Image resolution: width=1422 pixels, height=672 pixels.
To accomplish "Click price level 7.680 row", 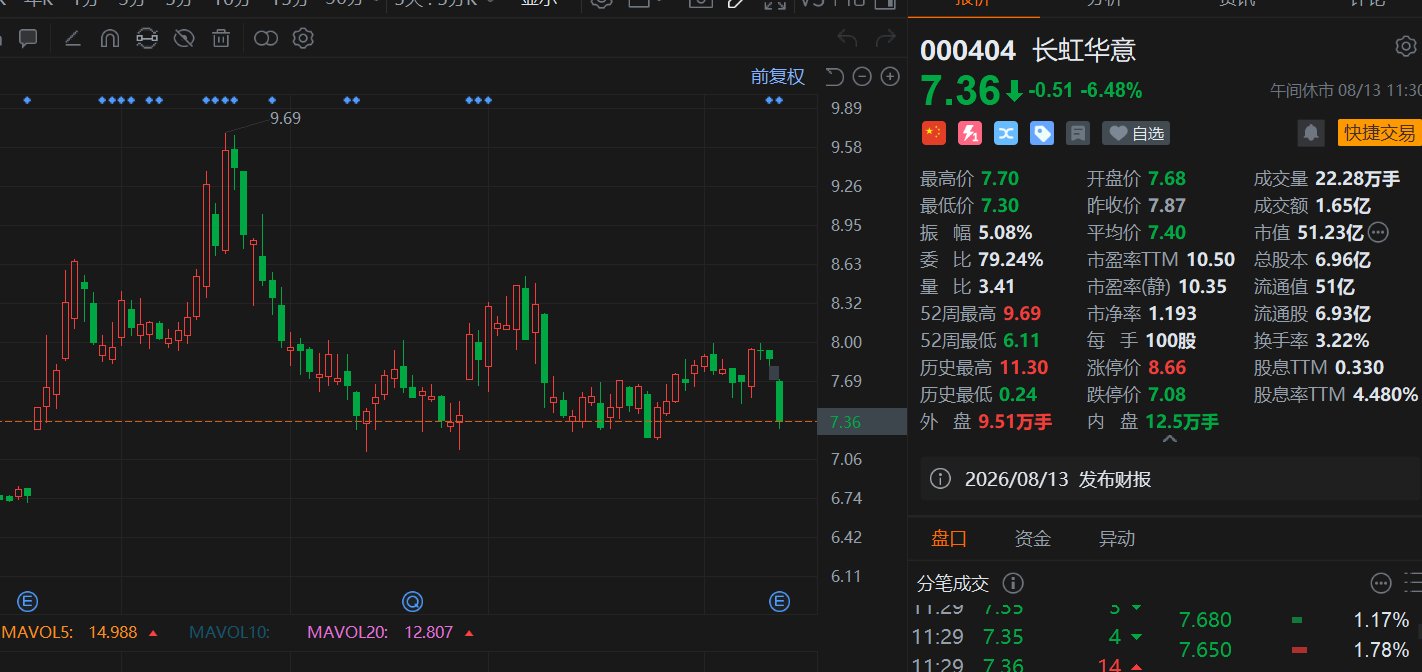I will 1296,619.
